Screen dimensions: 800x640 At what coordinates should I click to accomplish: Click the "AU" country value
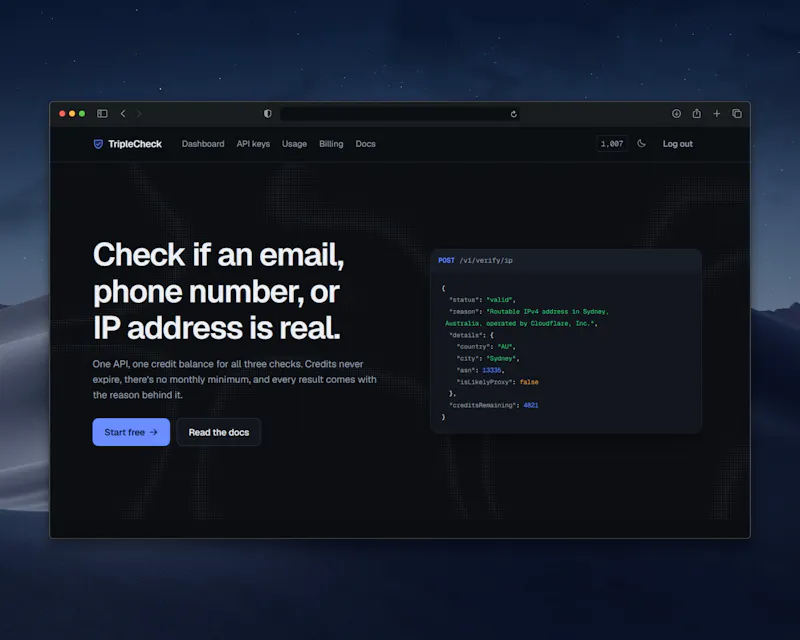(x=505, y=347)
